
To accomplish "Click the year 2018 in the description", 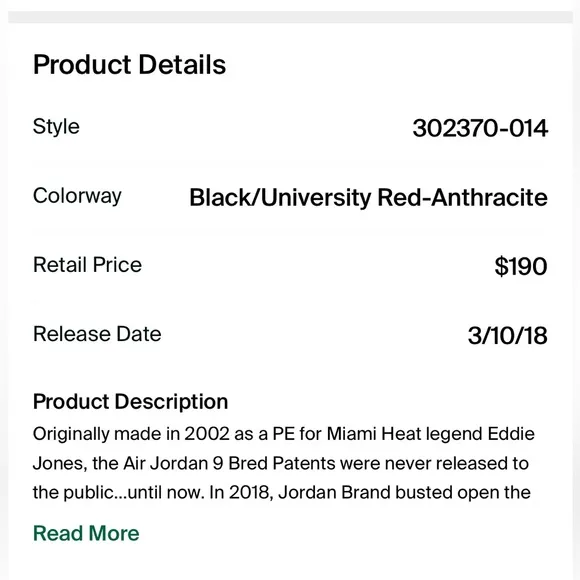I will pyautogui.click(x=251, y=492).
